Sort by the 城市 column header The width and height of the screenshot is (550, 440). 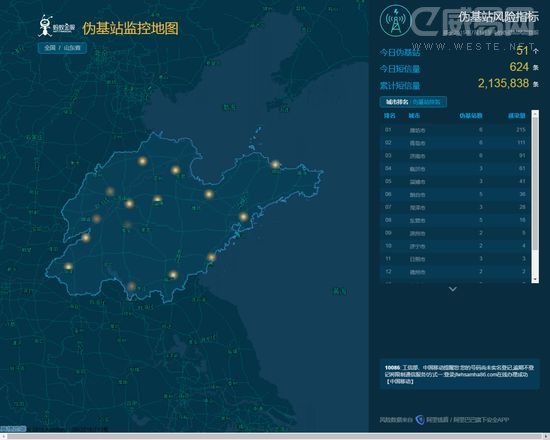tap(414, 115)
